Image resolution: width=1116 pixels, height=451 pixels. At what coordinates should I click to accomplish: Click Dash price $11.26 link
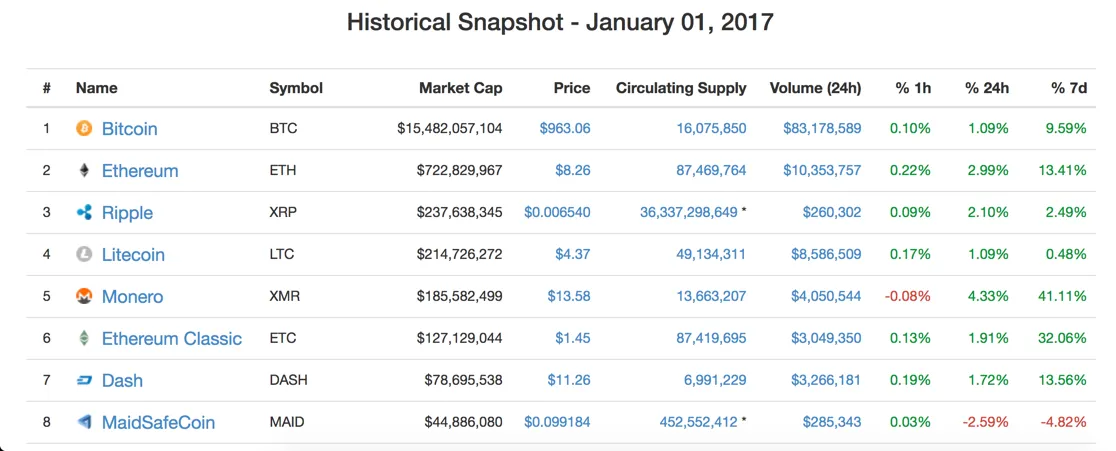tap(569, 381)
